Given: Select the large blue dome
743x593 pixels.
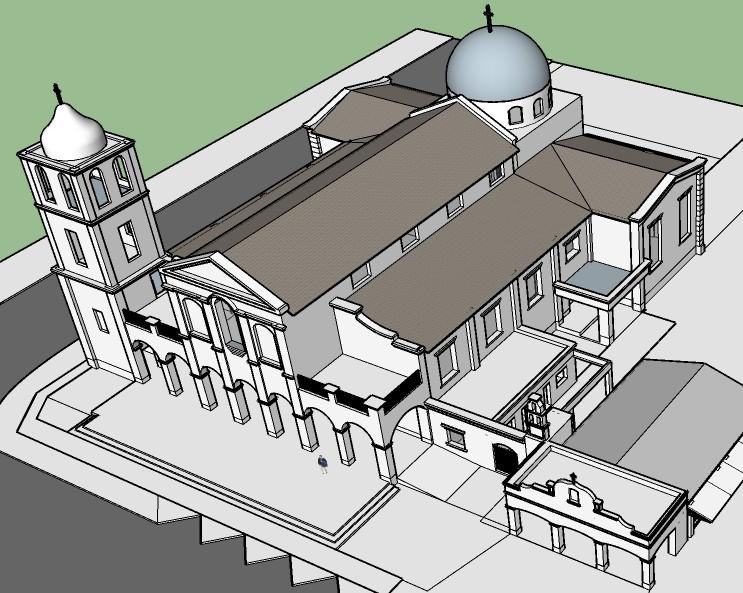Looking at the screenshot, I should click(498, 64).
